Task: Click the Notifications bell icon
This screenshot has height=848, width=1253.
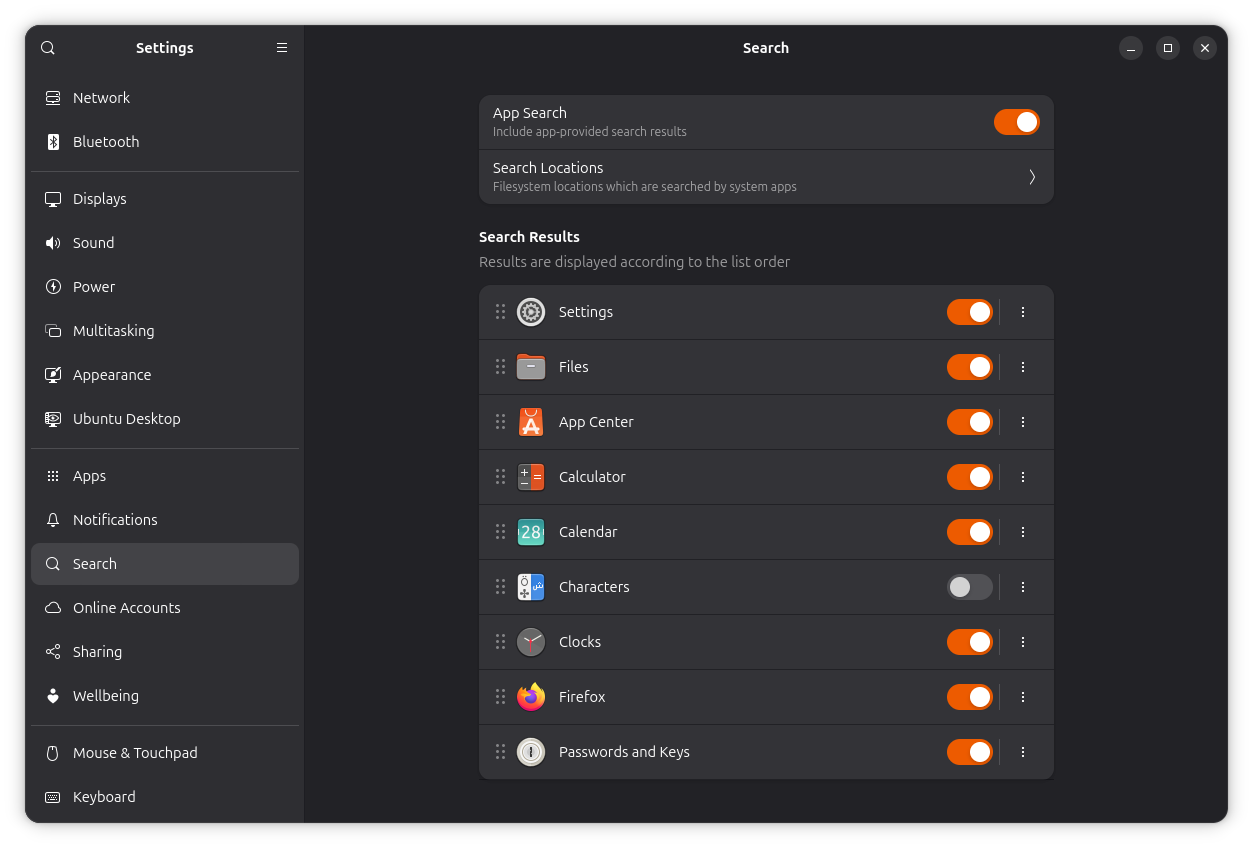Action: point(53,520)
